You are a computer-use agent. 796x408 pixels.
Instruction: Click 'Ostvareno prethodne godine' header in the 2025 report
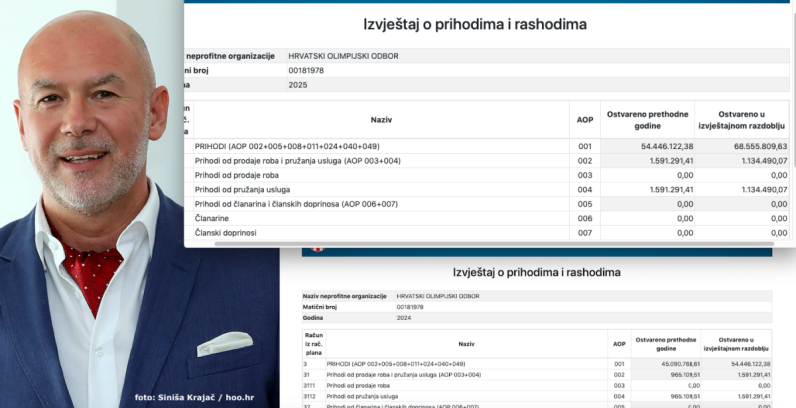(647, 120)
